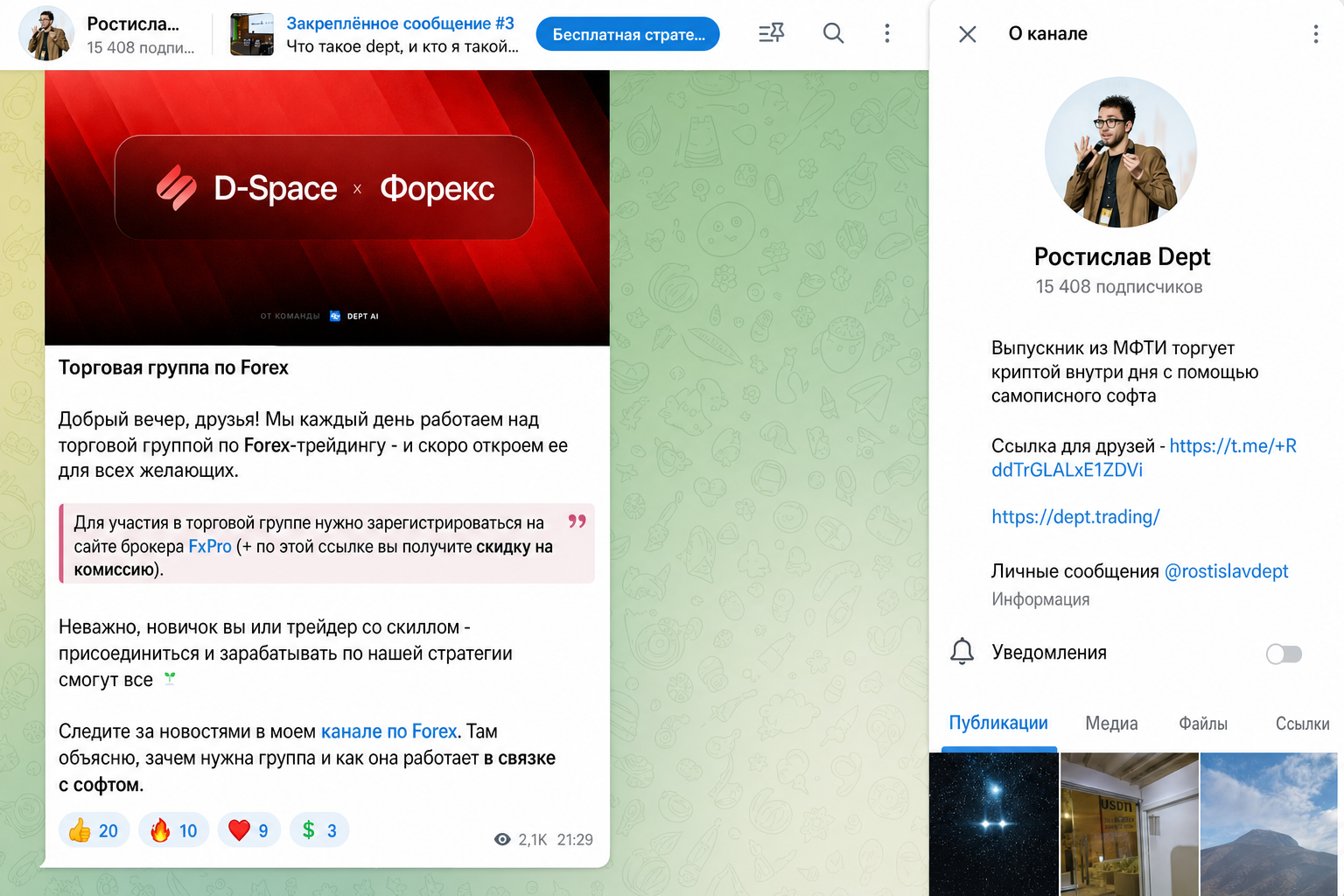Image resolution: width=1344 pixels, height=896 pixels.
Task: Click the 15 408 подписчиков text in info panel
Action: pyautogui.click(x=1119, y=287)
